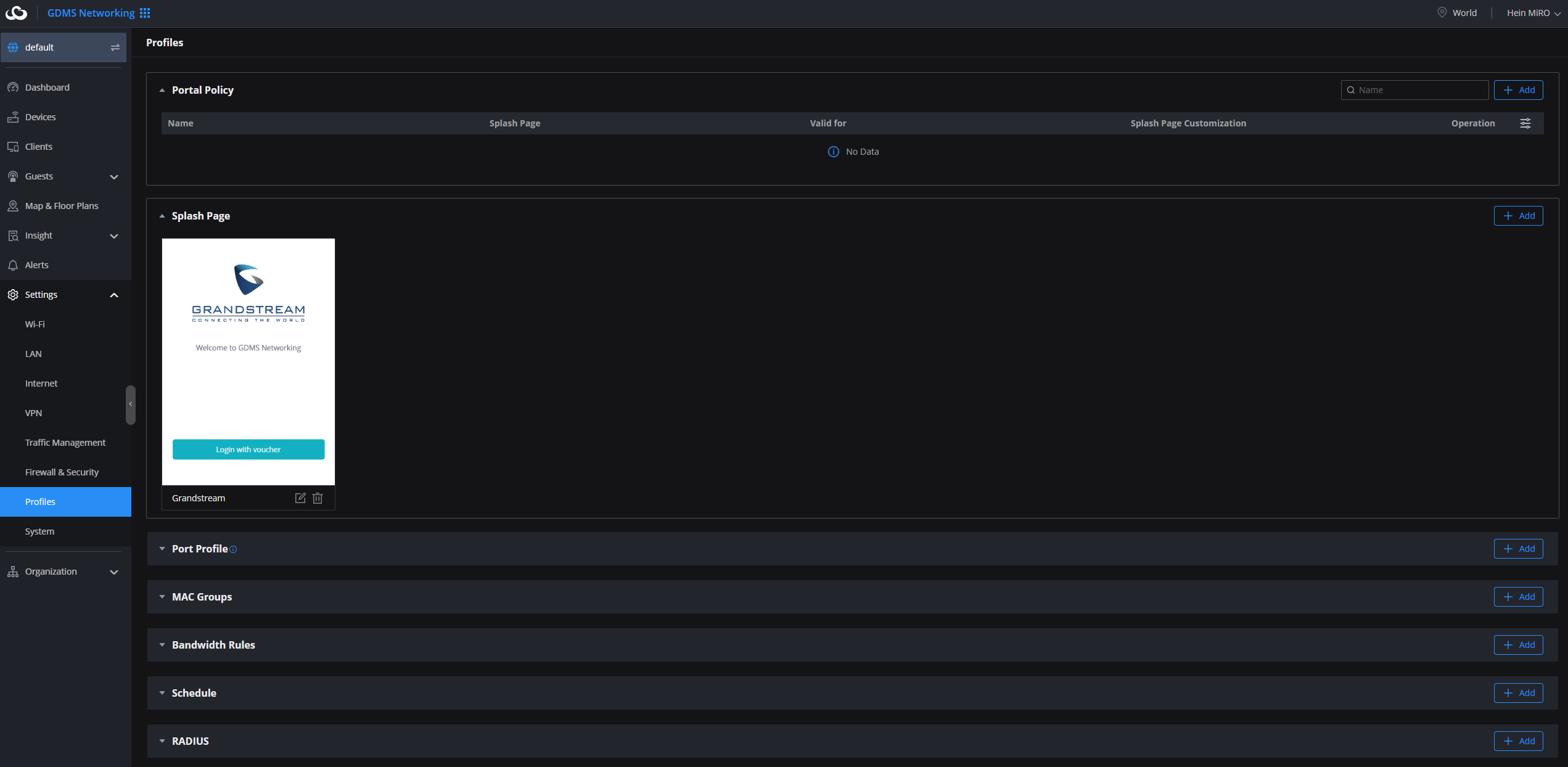Click the network switch arrows icon beside default

click(115, 47)
